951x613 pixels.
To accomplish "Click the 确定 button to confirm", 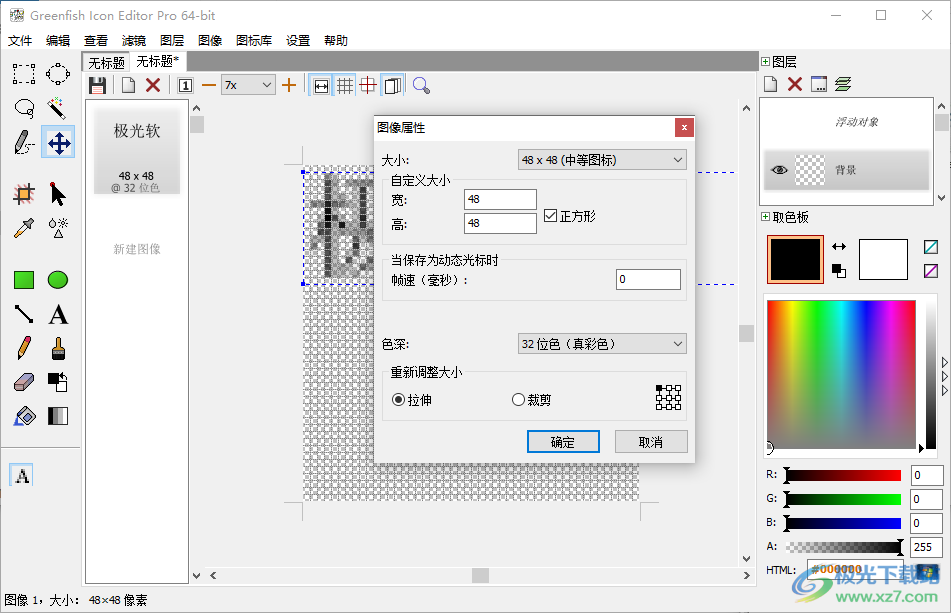I will (563, 441).
